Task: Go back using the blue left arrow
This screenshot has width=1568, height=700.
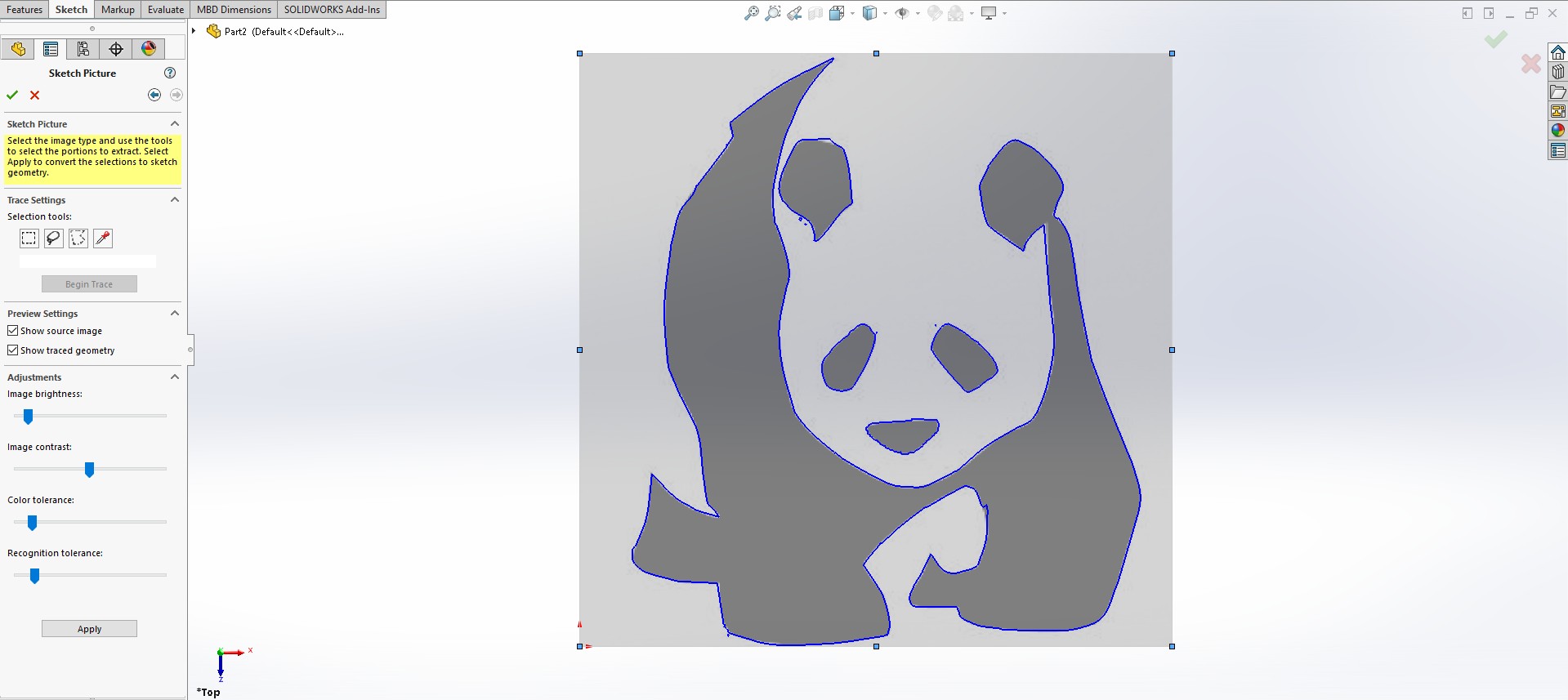Action: 154,95
